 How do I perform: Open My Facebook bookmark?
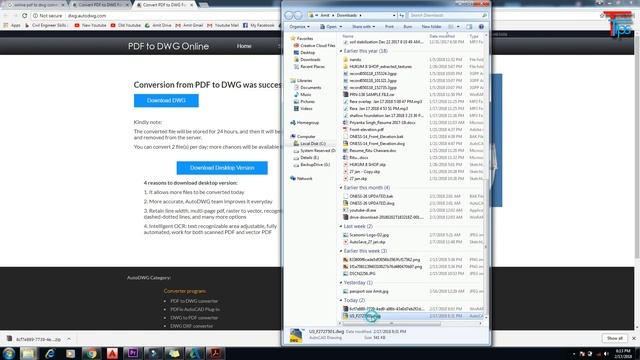coord(258,25)
